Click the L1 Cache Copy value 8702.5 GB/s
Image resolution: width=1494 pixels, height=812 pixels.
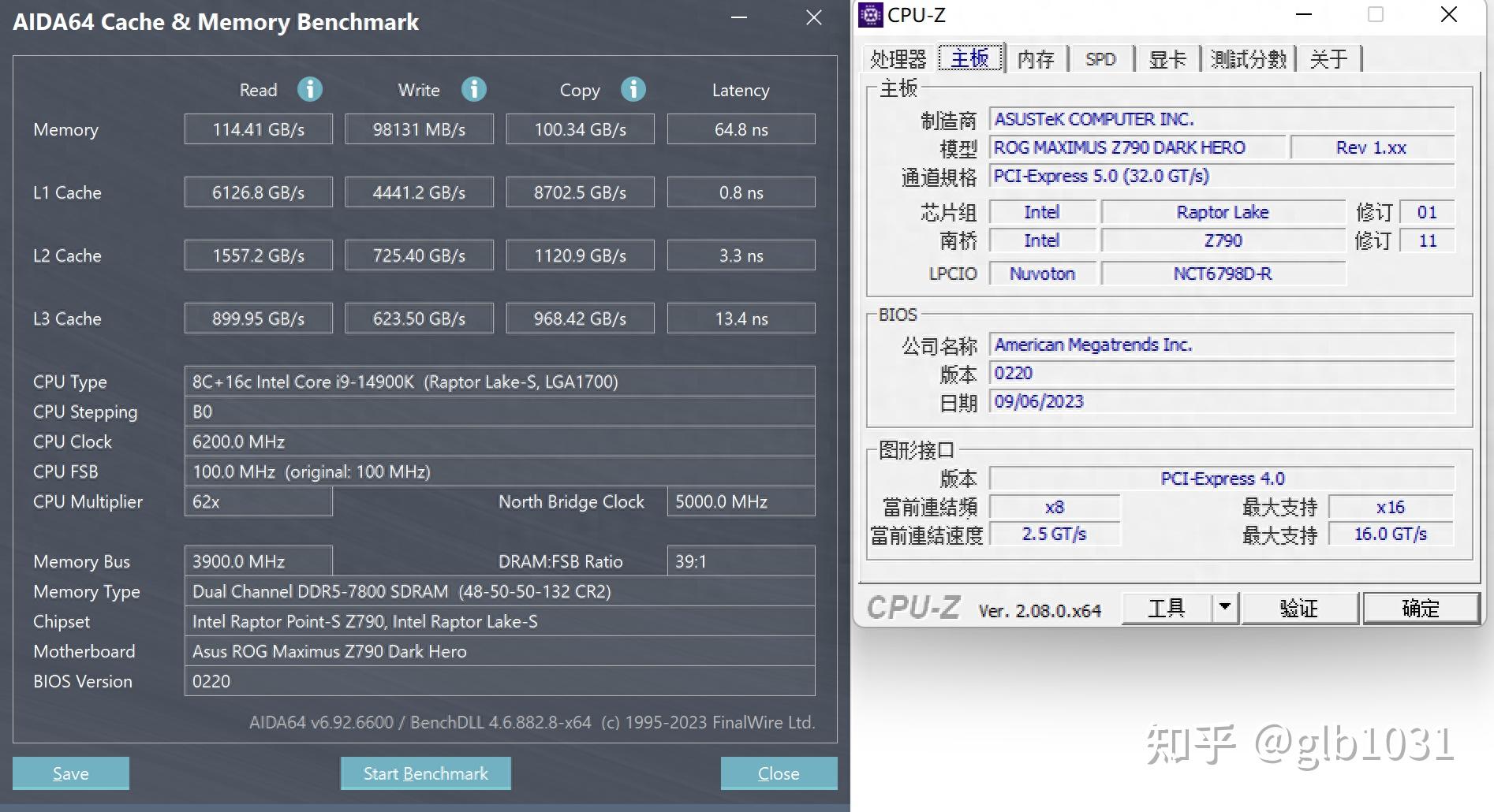point(581,192)
